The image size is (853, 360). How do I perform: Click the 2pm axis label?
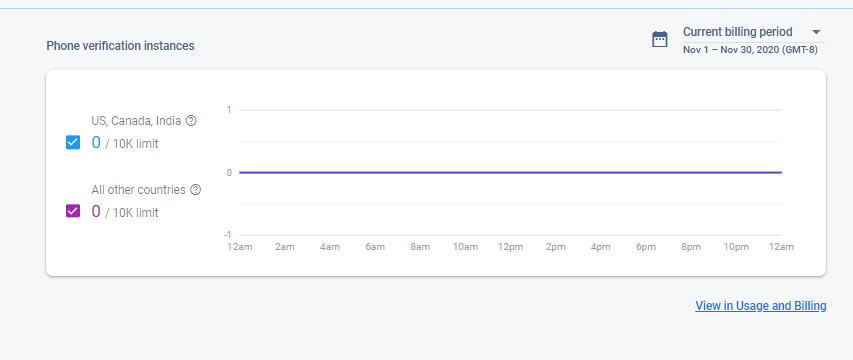click(x=555, y=247)
